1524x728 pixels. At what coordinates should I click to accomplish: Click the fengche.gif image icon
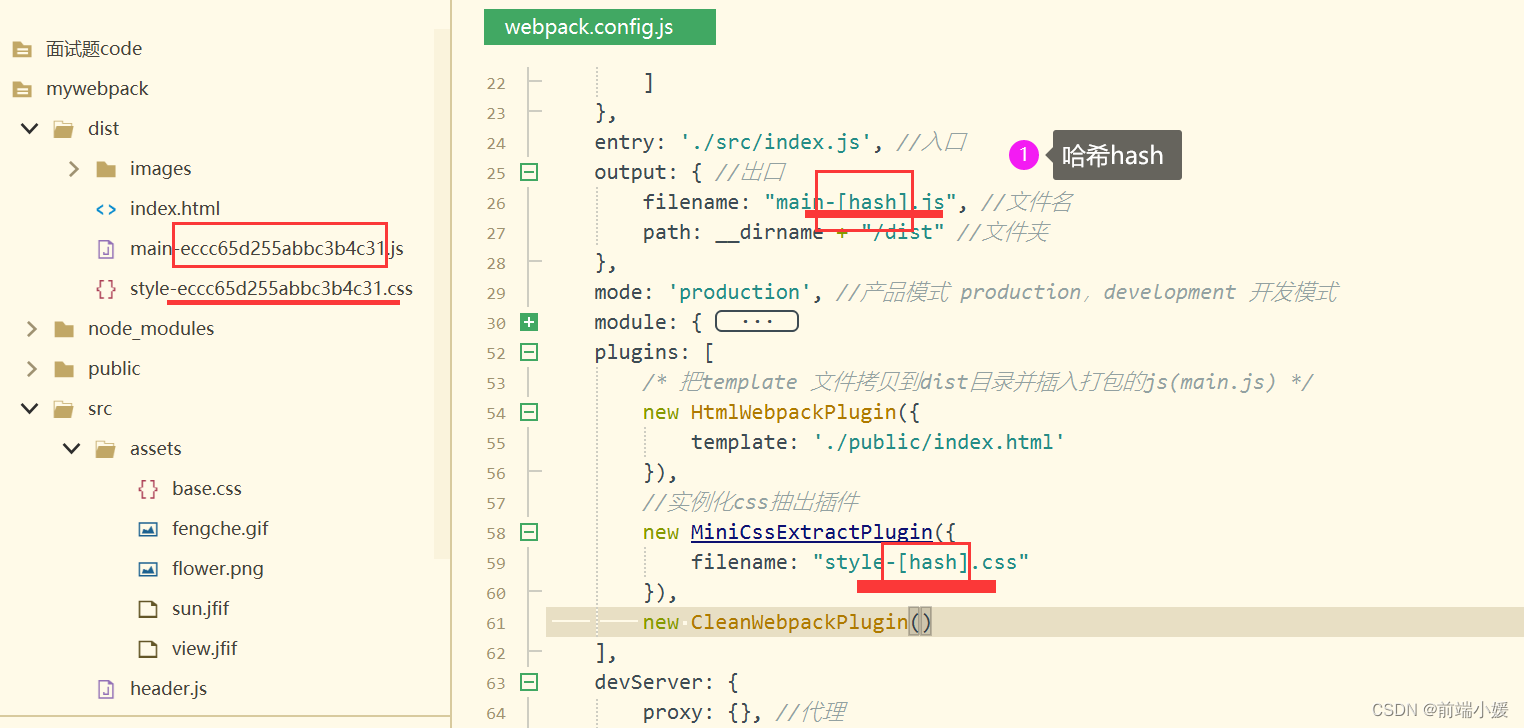[148, 529]
